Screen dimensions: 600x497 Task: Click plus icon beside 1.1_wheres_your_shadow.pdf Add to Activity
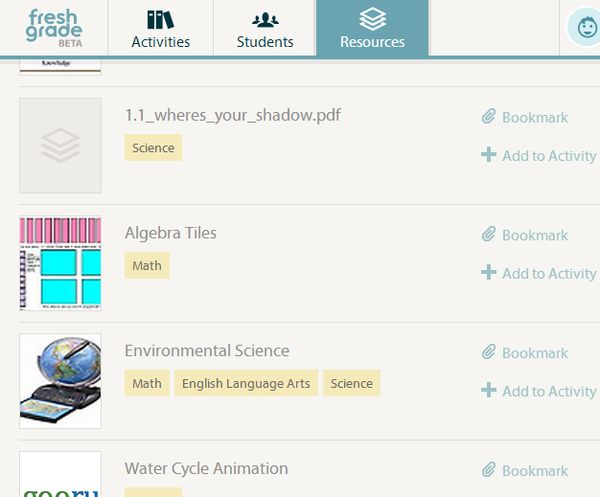tap(489, 155)
